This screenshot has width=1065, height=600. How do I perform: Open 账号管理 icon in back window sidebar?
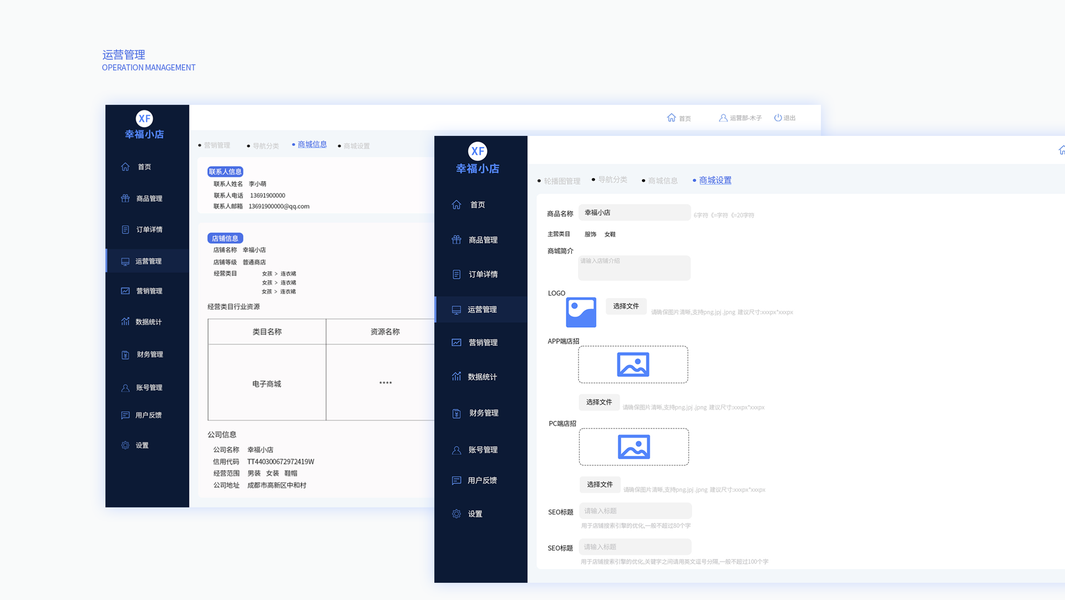125,387
